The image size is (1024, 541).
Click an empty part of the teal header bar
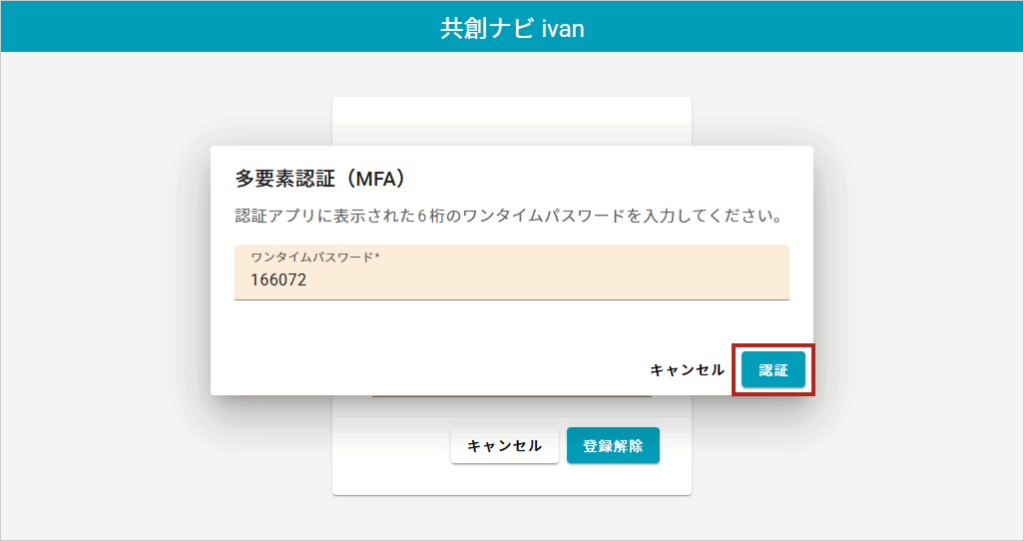[x=200, y=27]
